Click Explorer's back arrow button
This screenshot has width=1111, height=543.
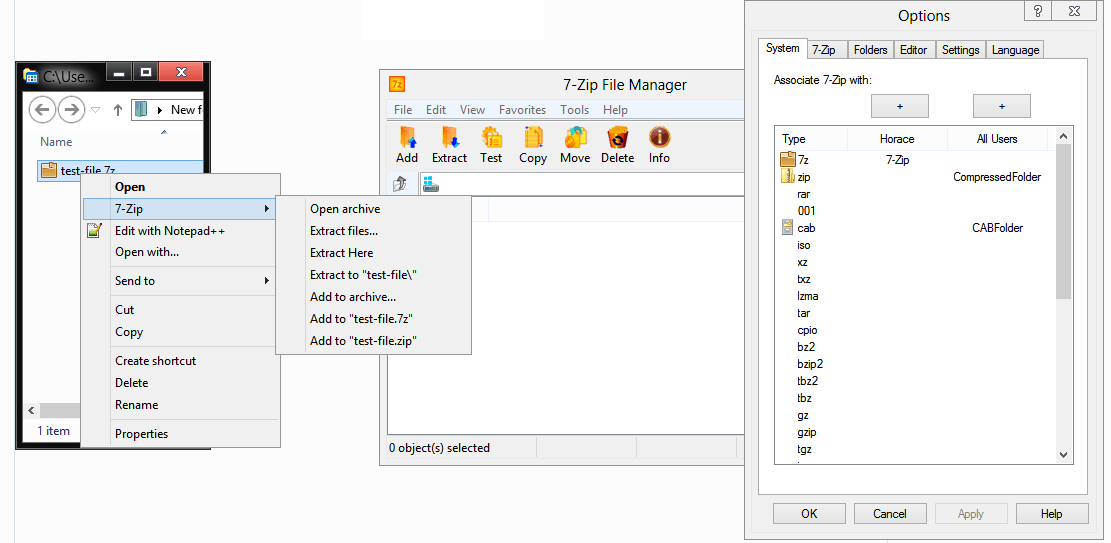(x=42, y=109)
